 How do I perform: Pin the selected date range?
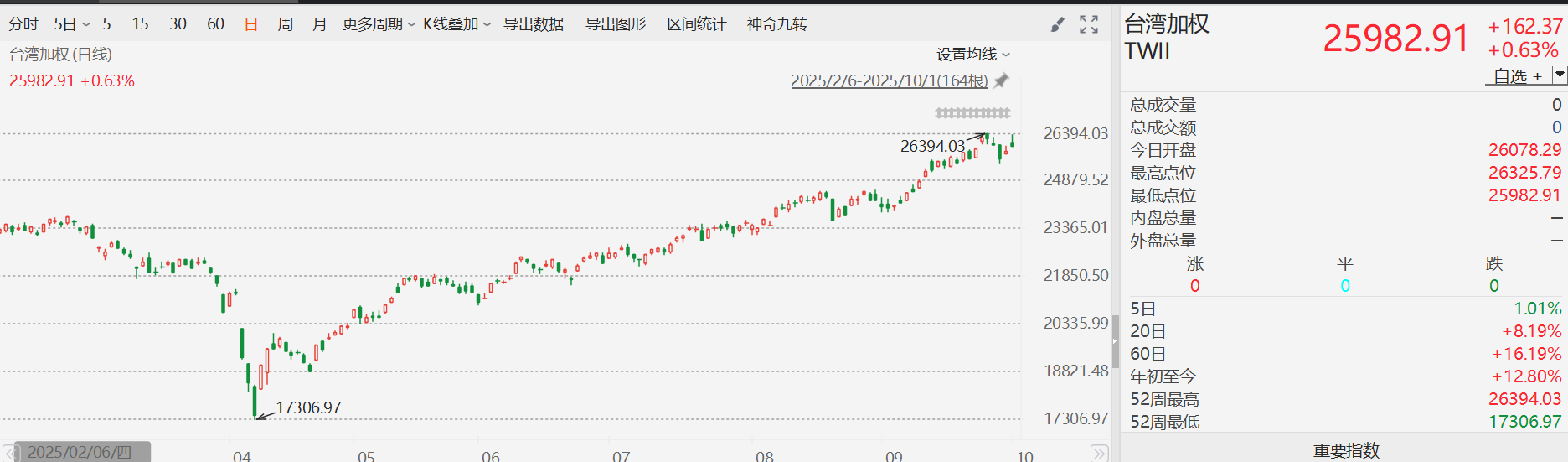tap(1001, 80)
